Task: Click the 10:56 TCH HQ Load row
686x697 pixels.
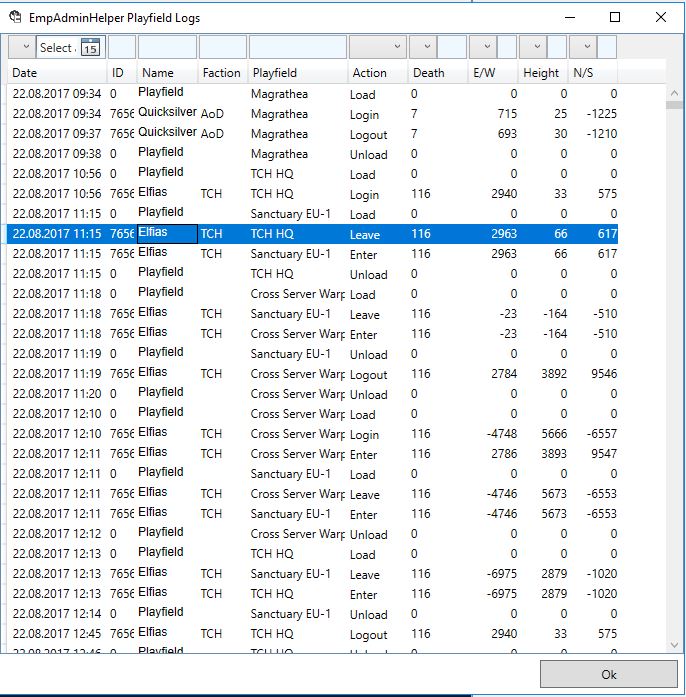Action: (x=313, y=174)
